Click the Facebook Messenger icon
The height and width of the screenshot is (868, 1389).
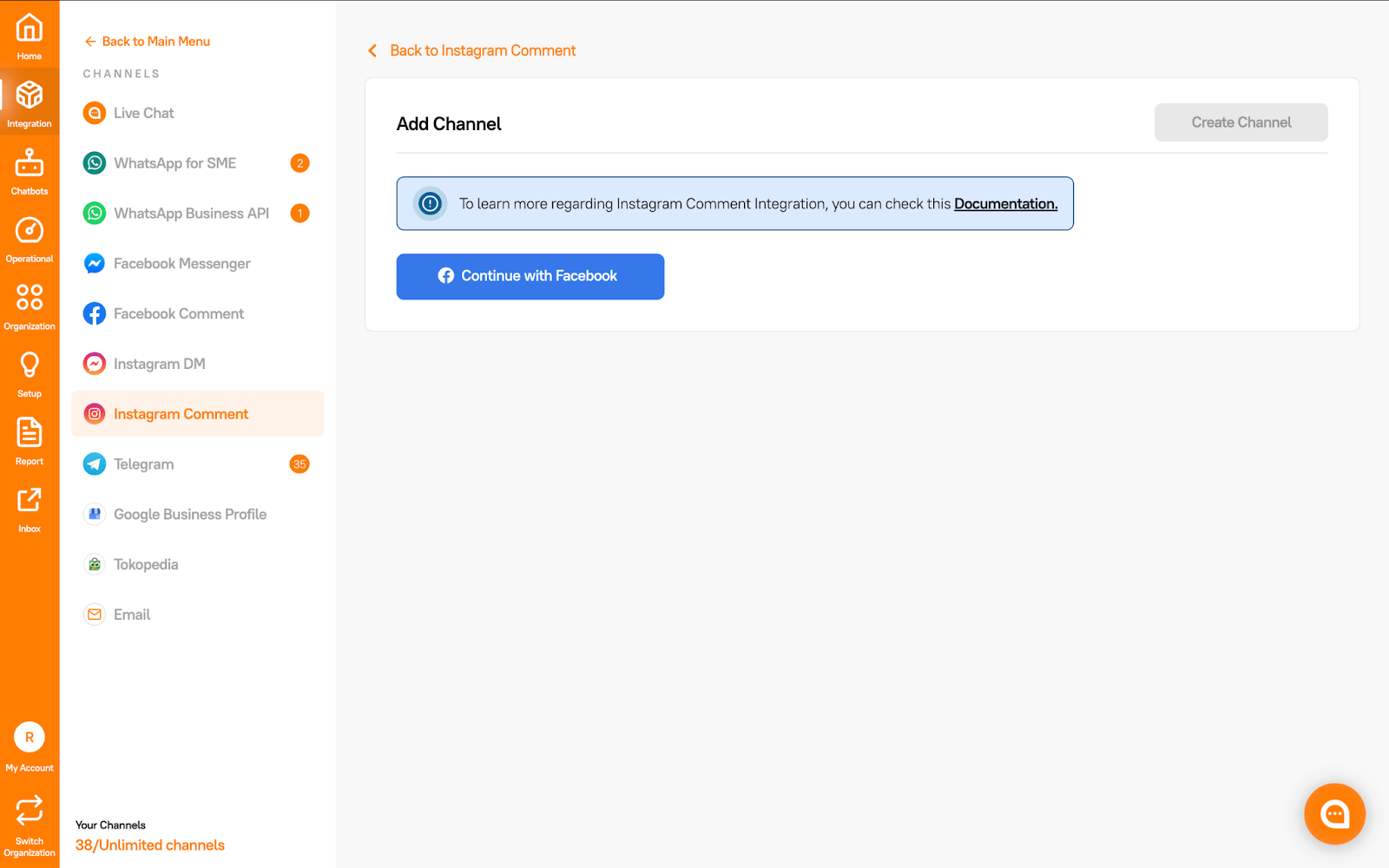(x=95, y=264)
